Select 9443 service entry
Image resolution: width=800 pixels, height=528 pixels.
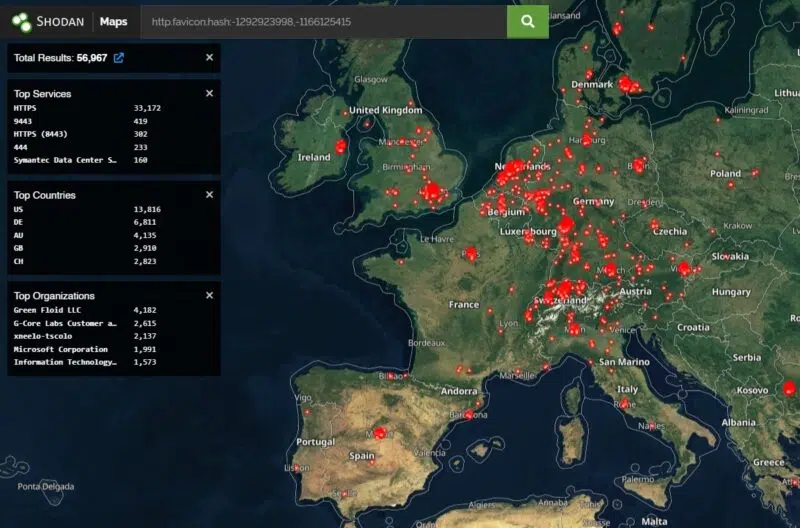24,120
